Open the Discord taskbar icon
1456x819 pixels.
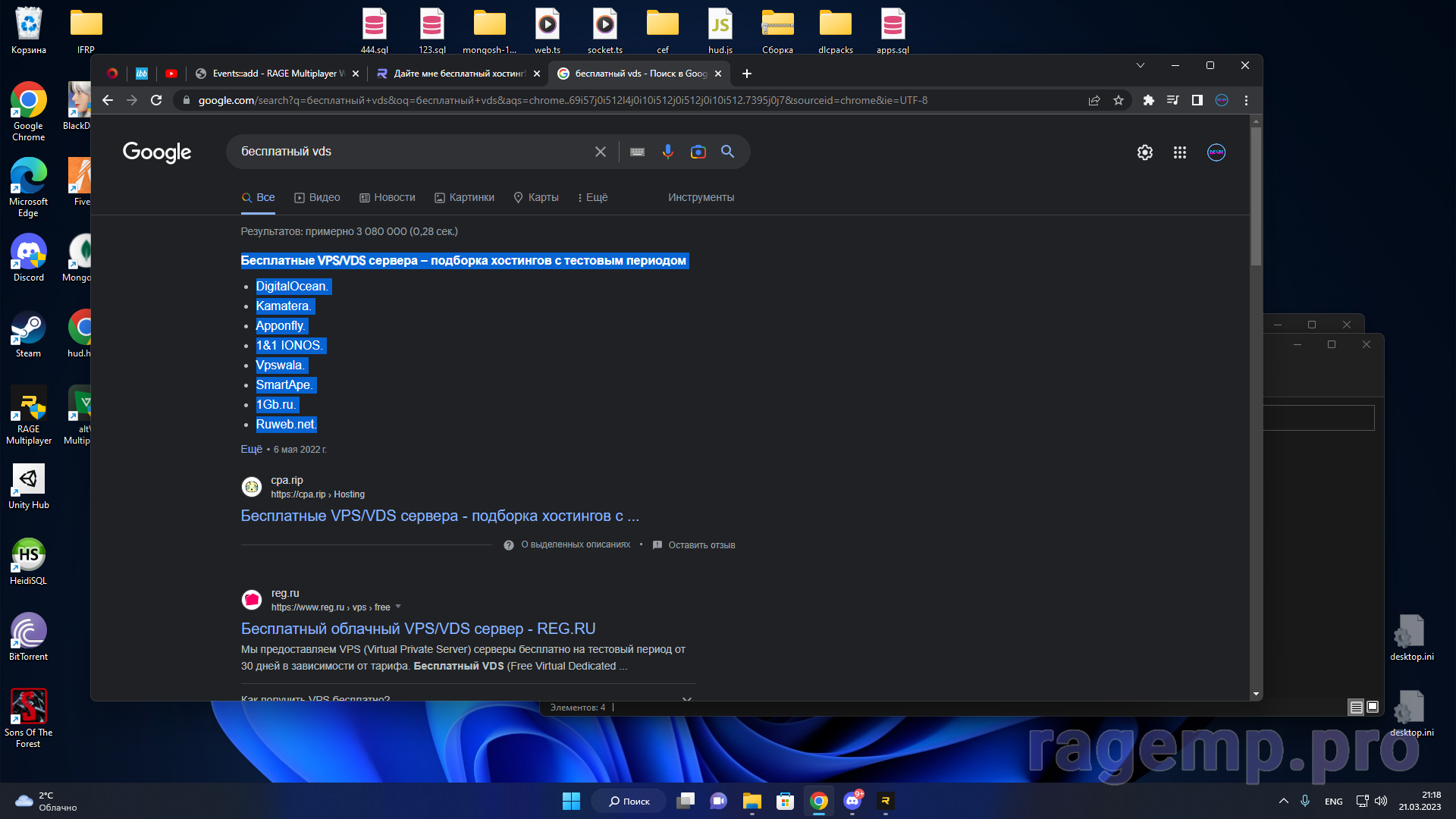click(852, 801)
